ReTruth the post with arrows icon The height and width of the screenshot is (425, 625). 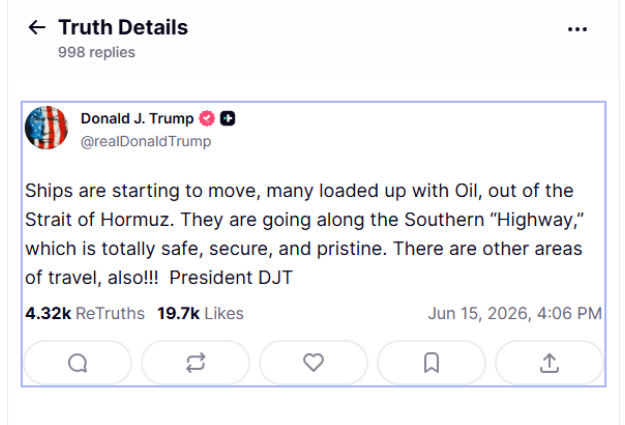[x=196, y=363]
